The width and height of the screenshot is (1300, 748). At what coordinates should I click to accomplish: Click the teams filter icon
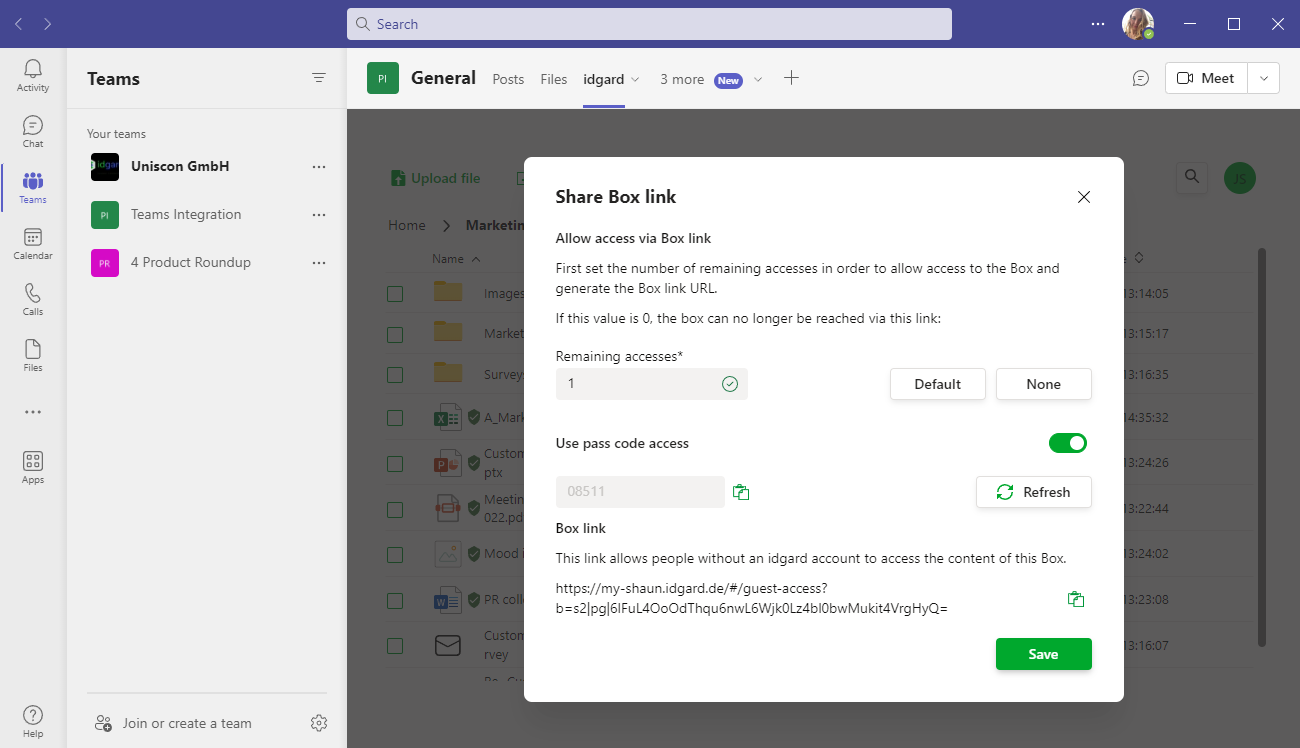point(319,78)
